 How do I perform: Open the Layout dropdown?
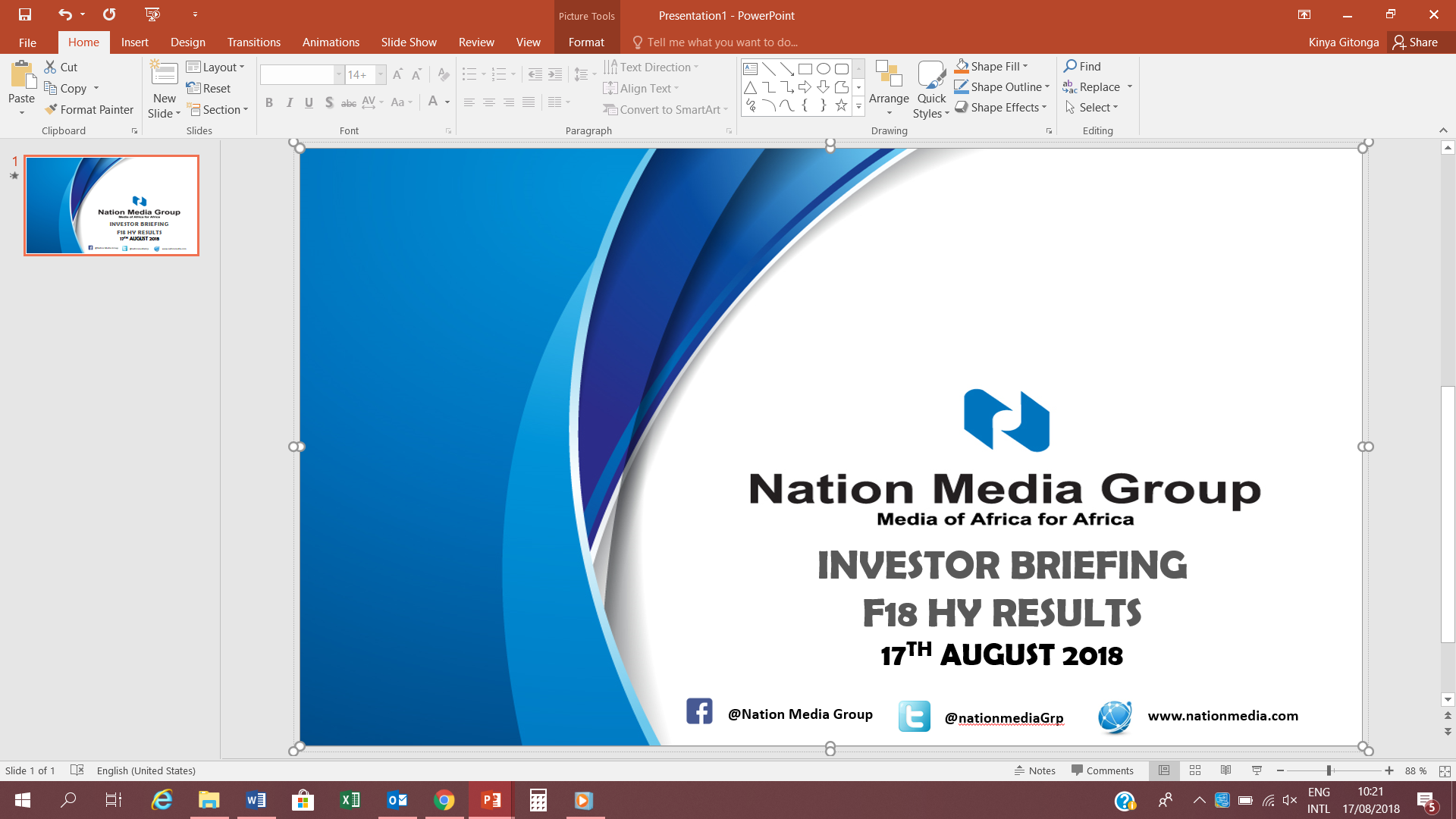(216, 67)
